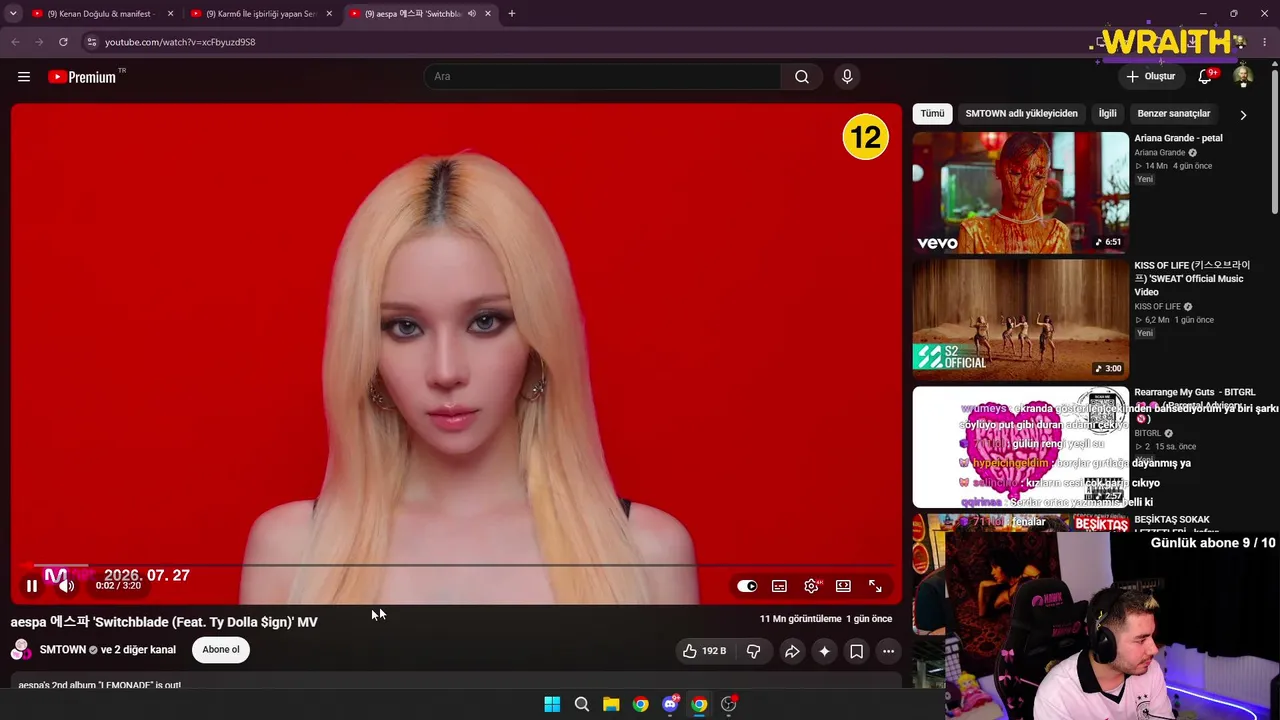Open more actions three-dot menu

[x=888, y=651]
